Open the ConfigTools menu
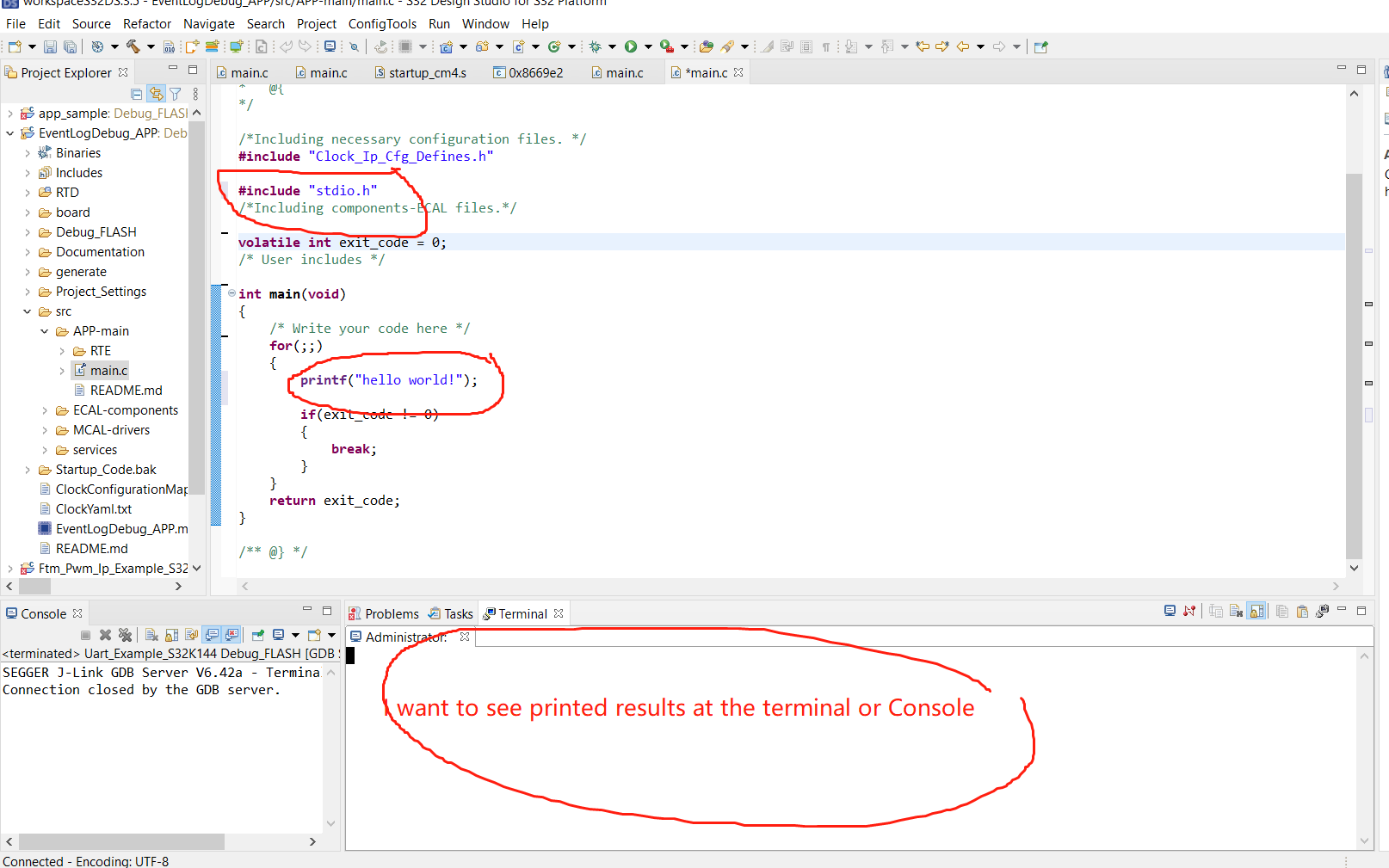Viewport: 1389px width, 868px height. coord(382,23)
